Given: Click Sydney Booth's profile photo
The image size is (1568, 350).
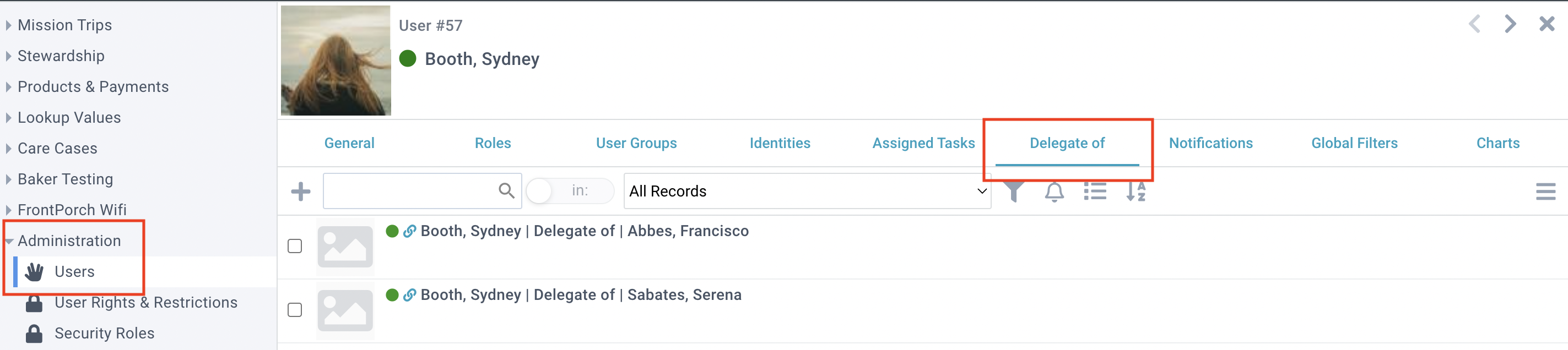Looking at the screenshot, I should [x=336, y=60].
